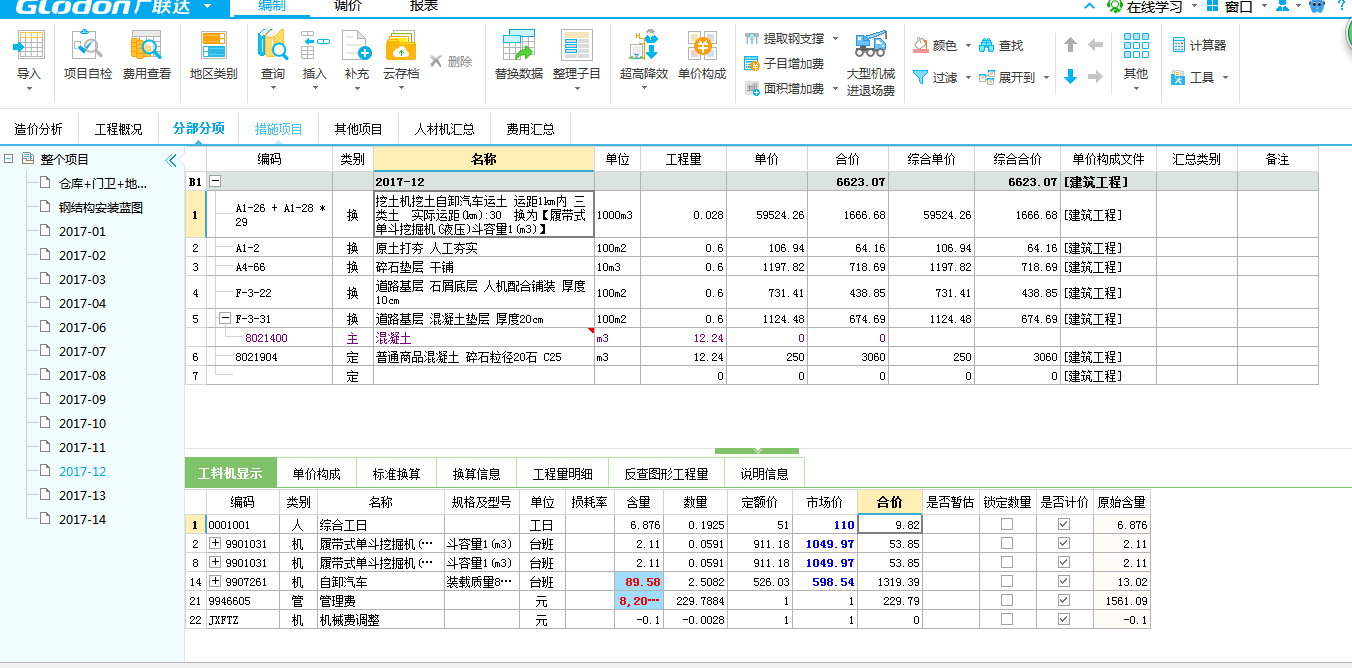This screenshot has height=668, width=1352.
Task: Collapse the left project panel chevron
Action: click(171, 160)
